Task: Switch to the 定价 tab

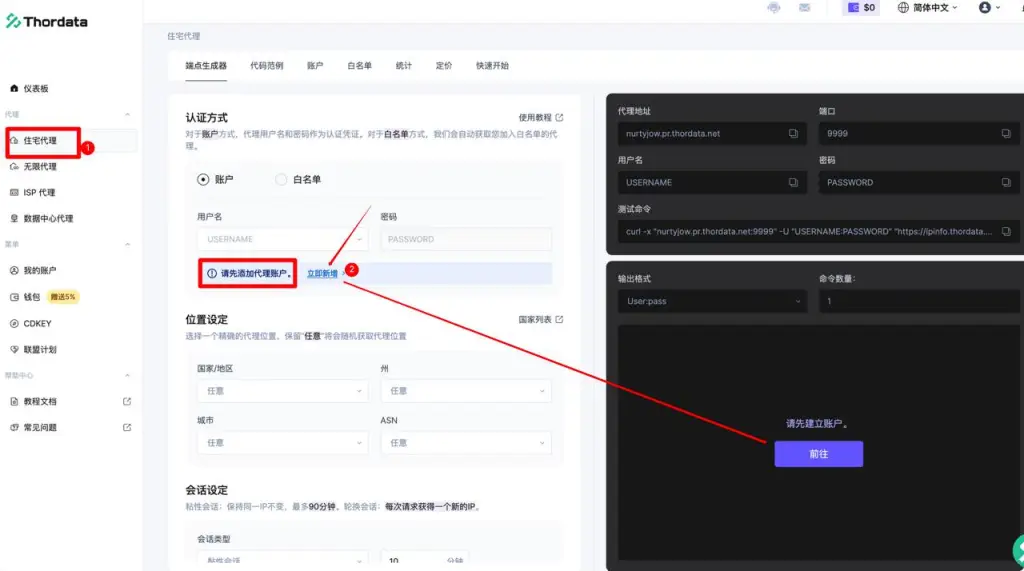Action: pos(444,65)
